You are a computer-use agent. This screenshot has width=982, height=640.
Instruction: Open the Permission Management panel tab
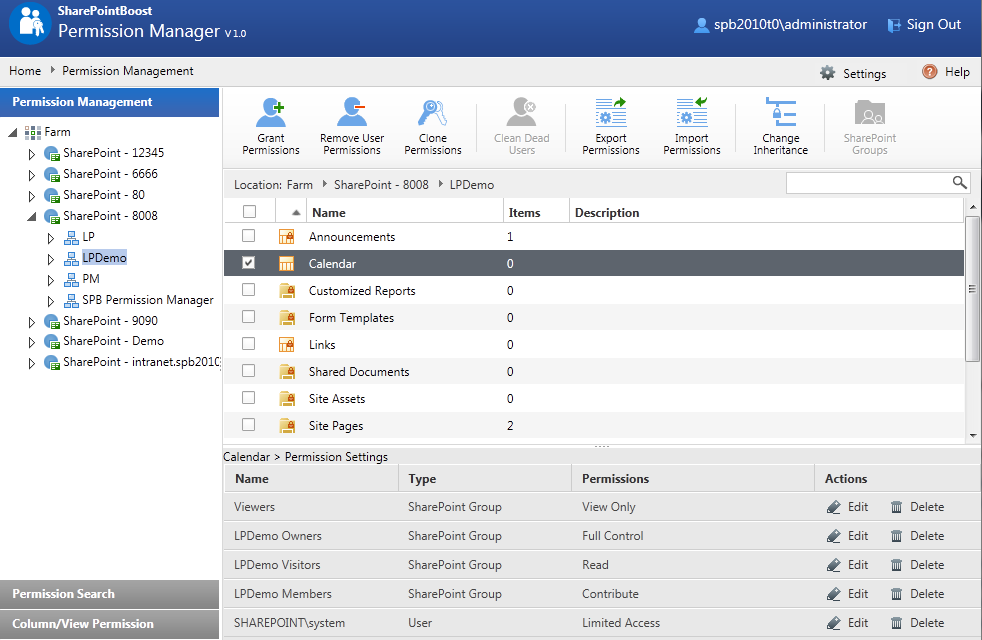pyautogui.click(x=110, y=102)
